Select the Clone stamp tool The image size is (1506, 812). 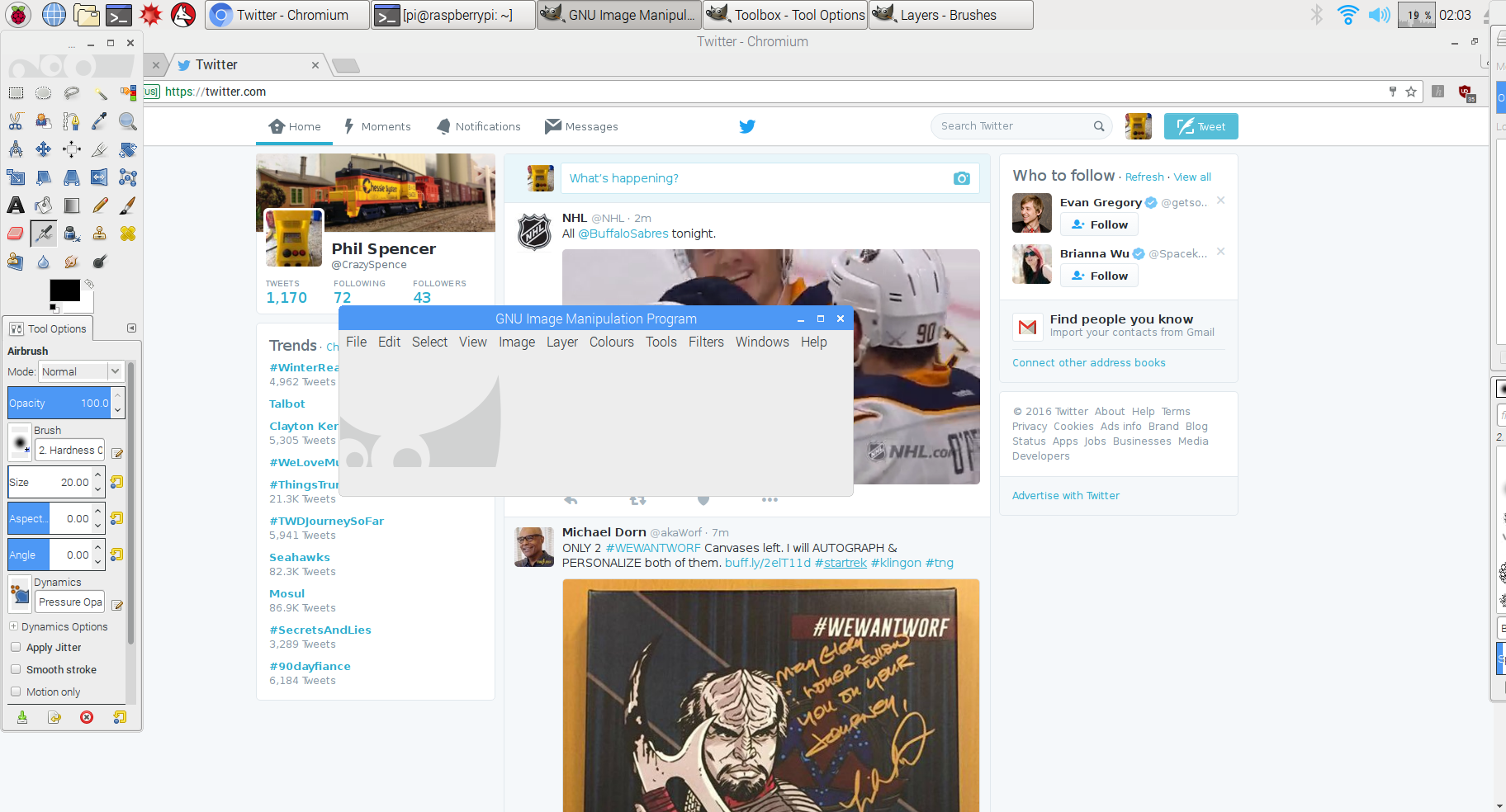click(x=100, y=234)
